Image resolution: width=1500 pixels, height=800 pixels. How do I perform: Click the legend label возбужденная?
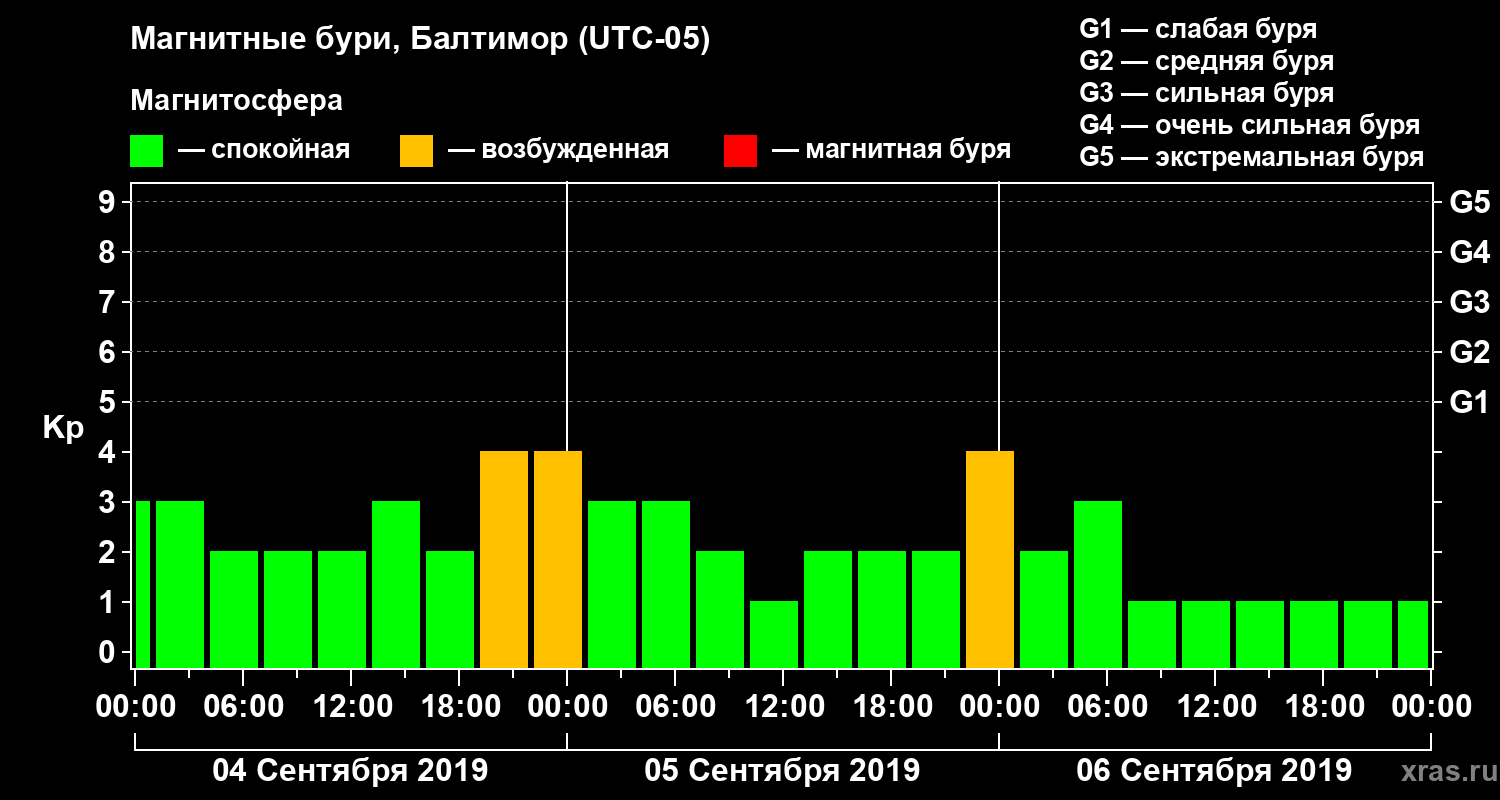coord(573,151)
